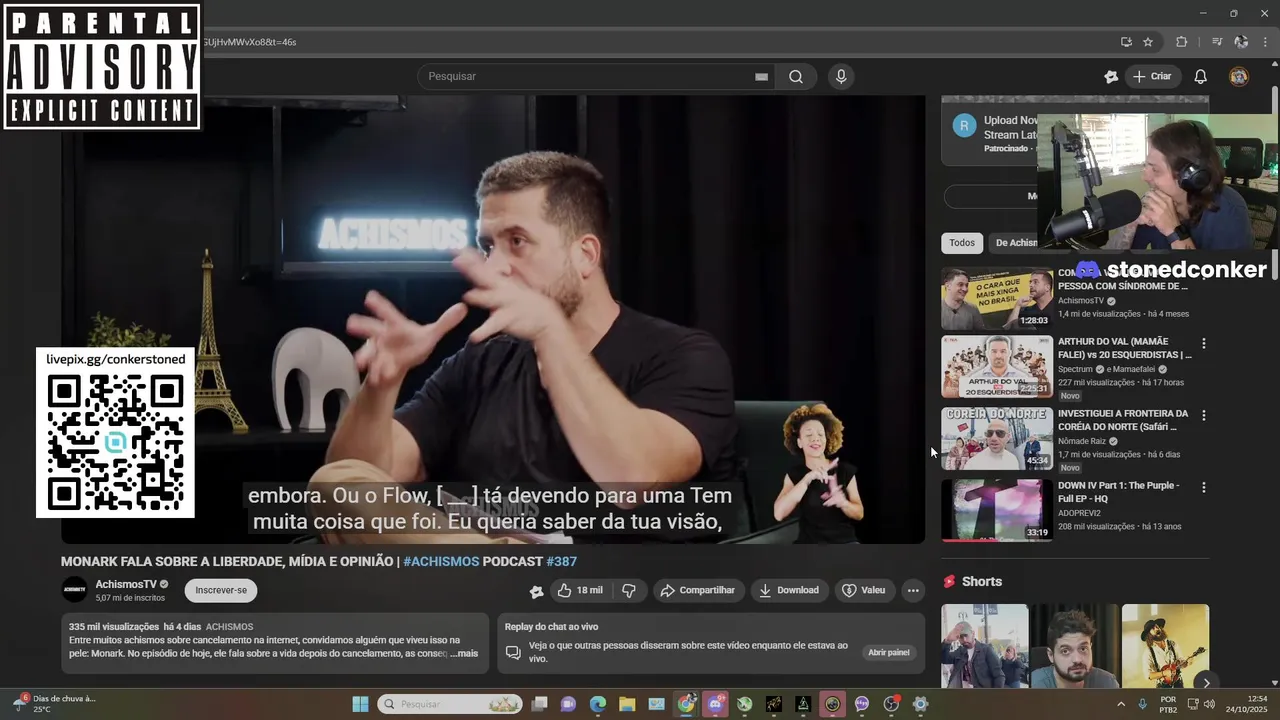Image resolution: width=1280 pixels, height=720 pixels.
Task: Open the #387 hashtag link in title
Action: click(x=561, y=562)
